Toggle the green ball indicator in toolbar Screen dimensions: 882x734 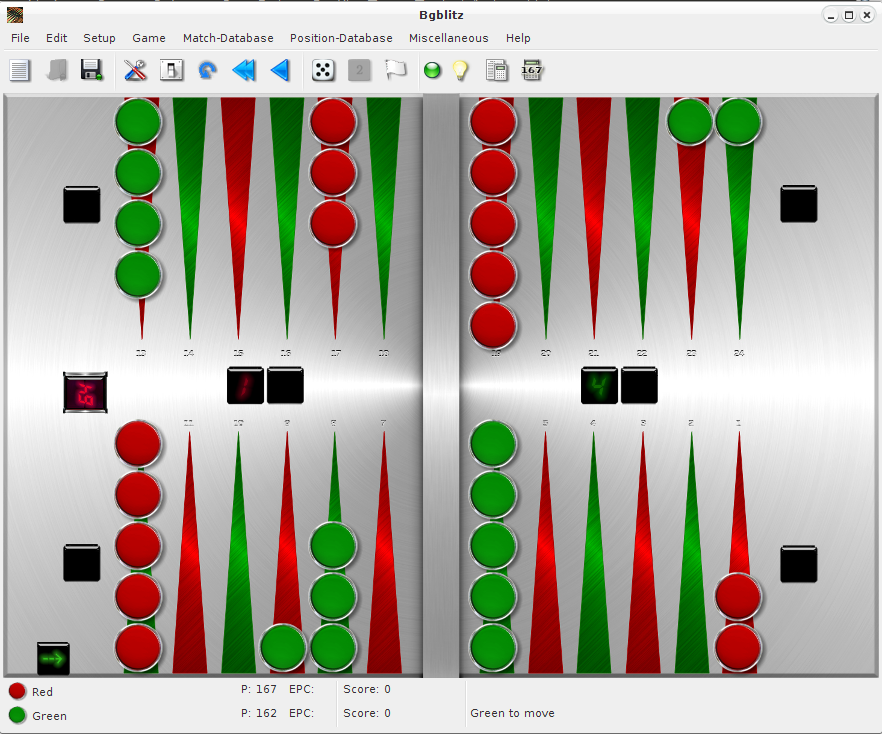pyautogui.click(x=432, y=70)
